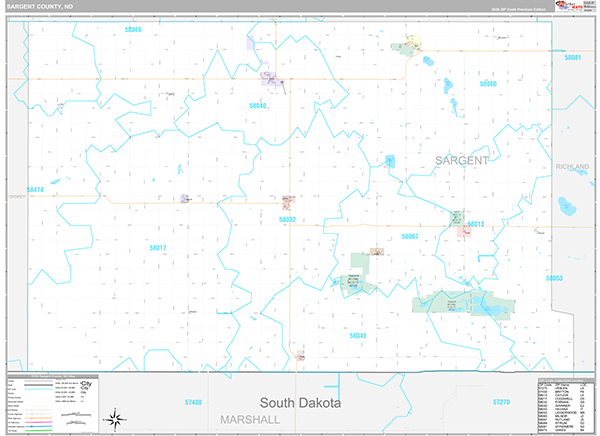
Task: Click the large City label in legend
Action: coord(86,383)
